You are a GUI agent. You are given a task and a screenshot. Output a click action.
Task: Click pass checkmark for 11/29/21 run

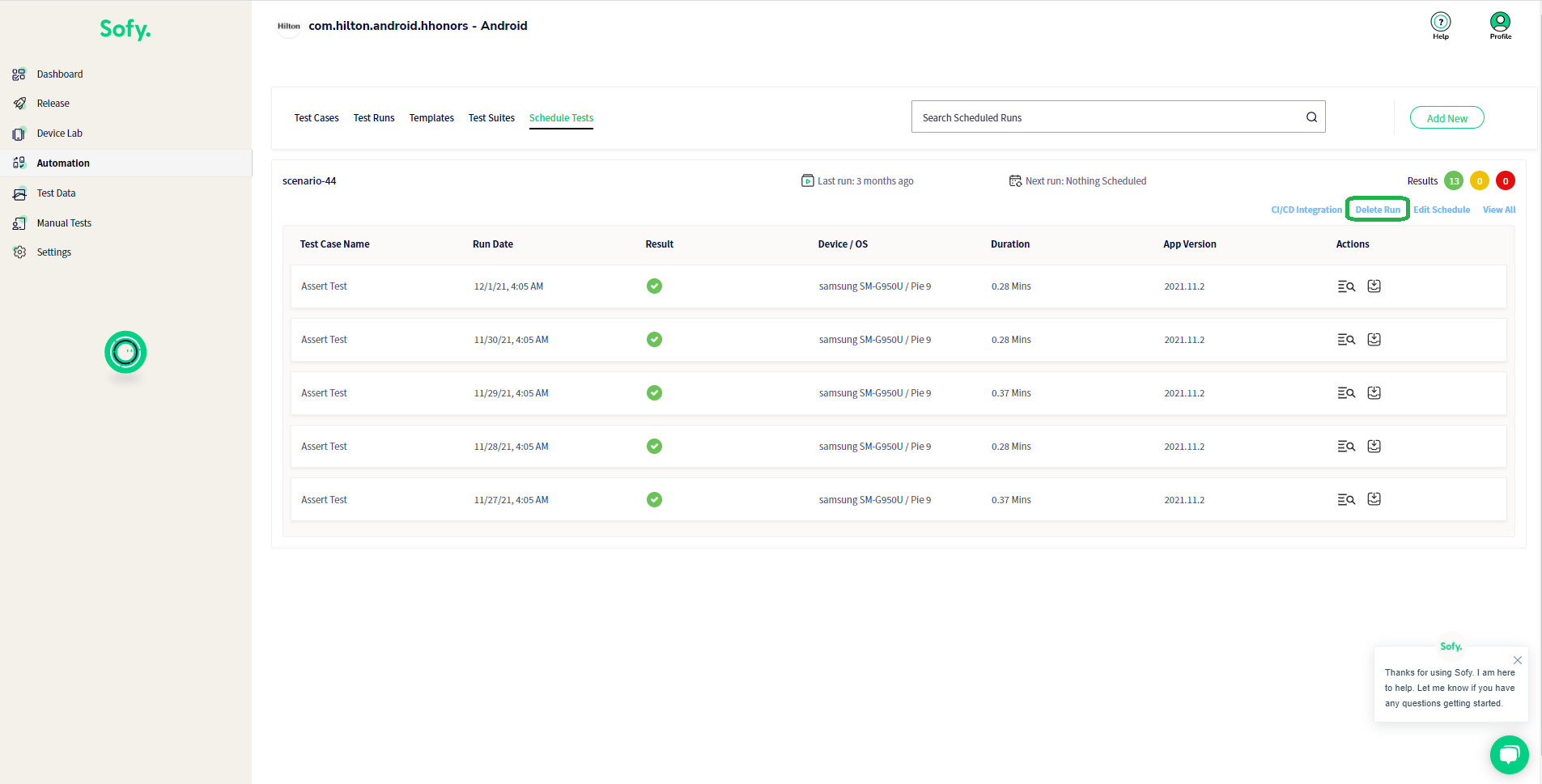654,393
